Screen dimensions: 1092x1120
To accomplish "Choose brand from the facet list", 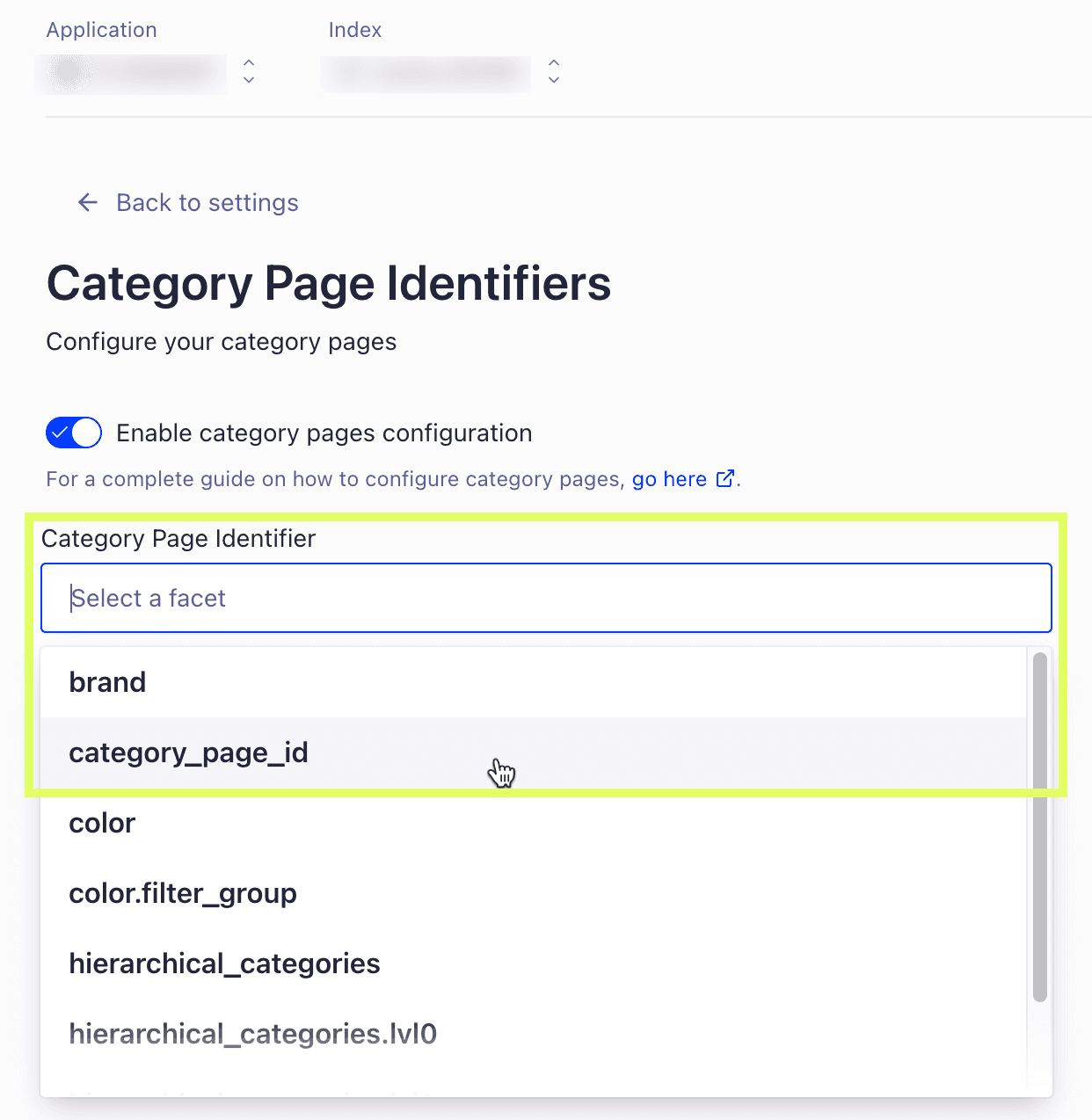I will [534, 682].
